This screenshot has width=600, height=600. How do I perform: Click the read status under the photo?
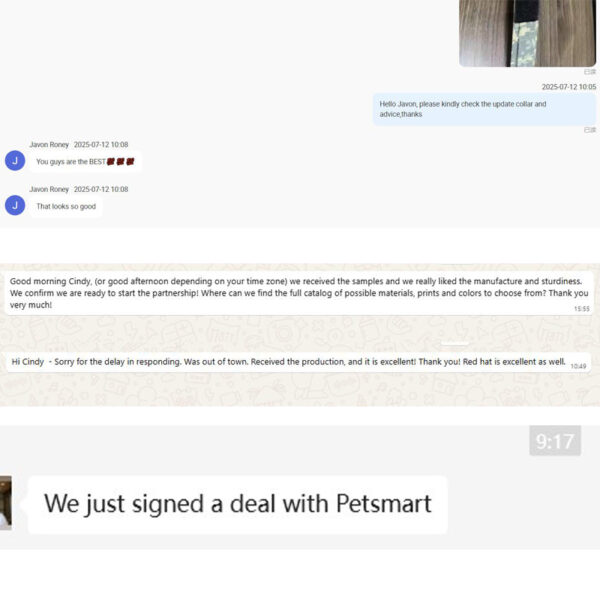(590, 72)
